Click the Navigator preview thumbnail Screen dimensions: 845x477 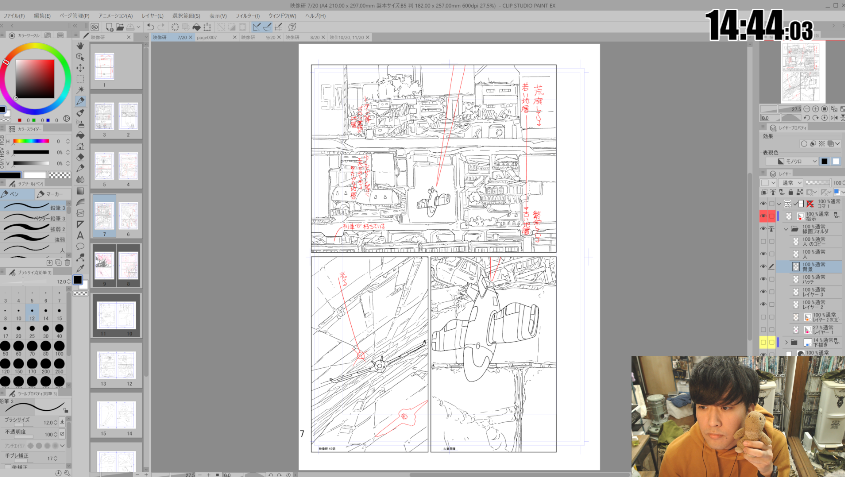coord(803,72)
